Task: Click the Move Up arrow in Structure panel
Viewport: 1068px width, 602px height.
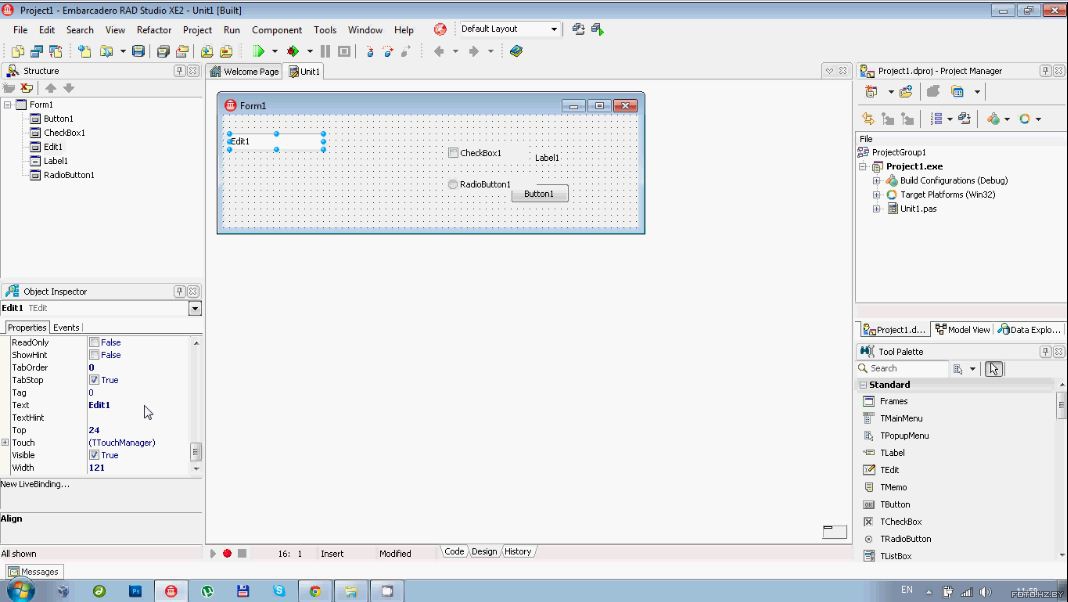Action: tap(51, 88)
